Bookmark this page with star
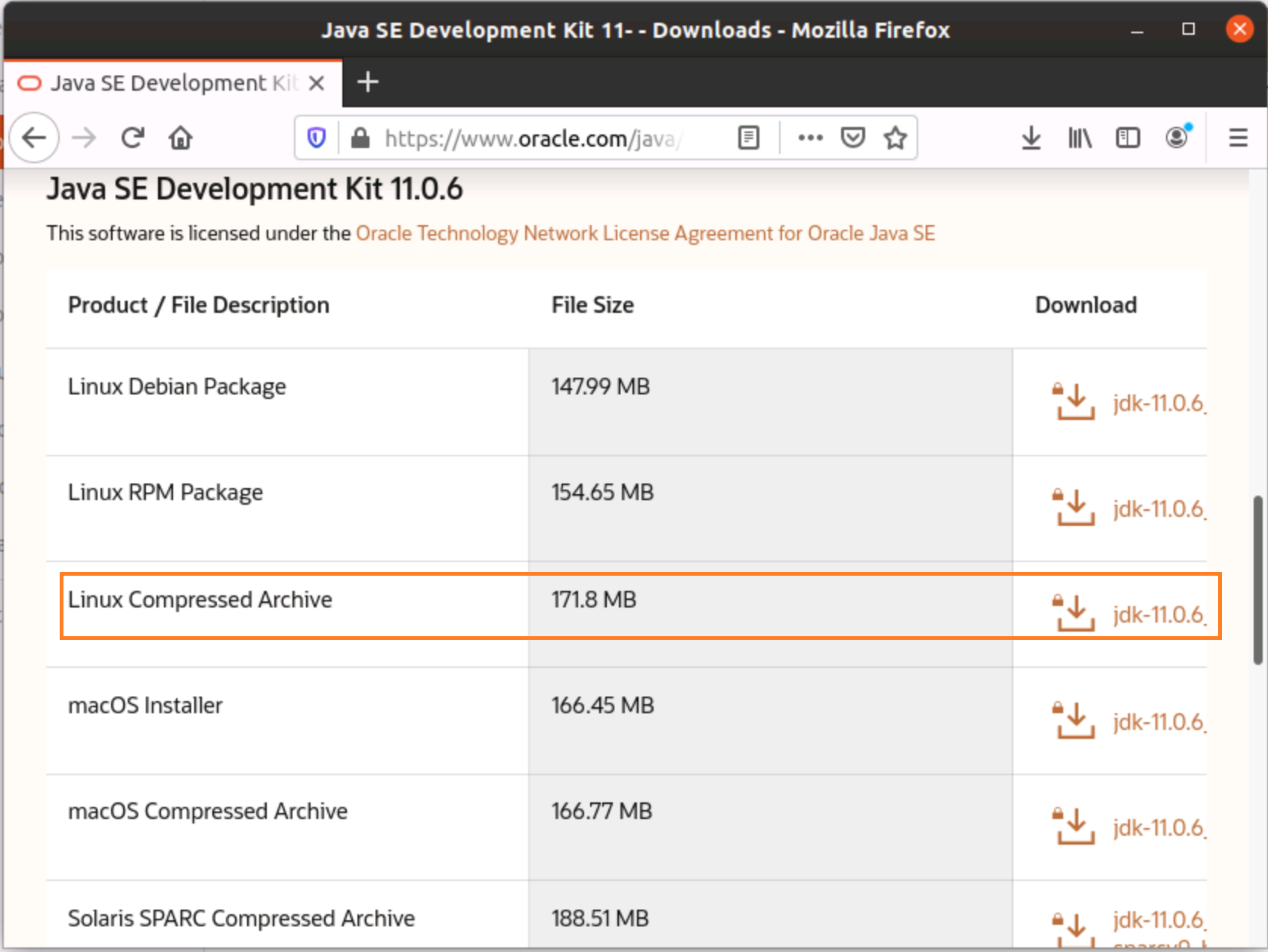This screenshot has width=1268, height=952. pos(895,138)
